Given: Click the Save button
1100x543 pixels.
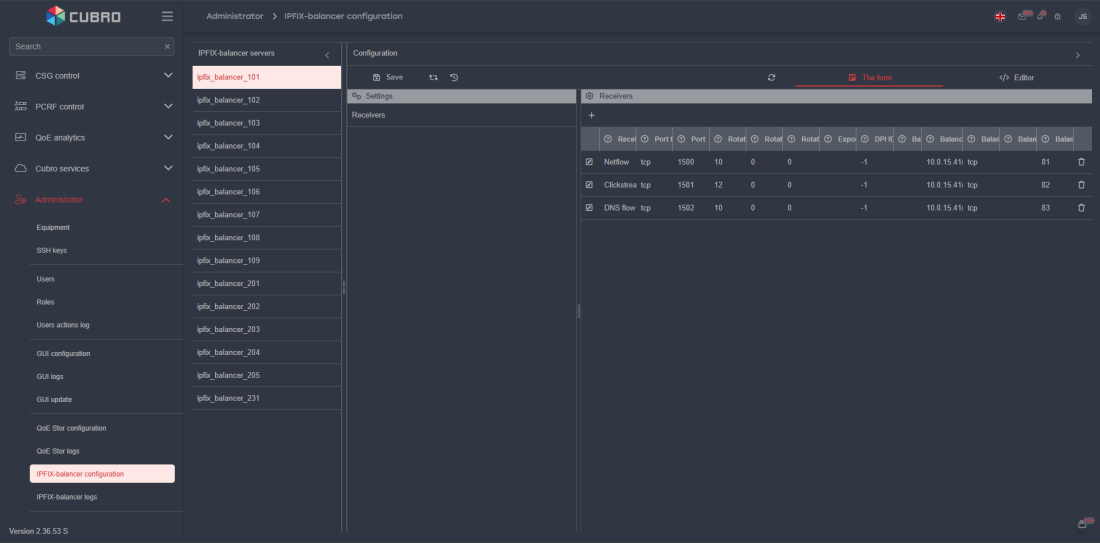Looking at the screenshot, I should point(388,77).
